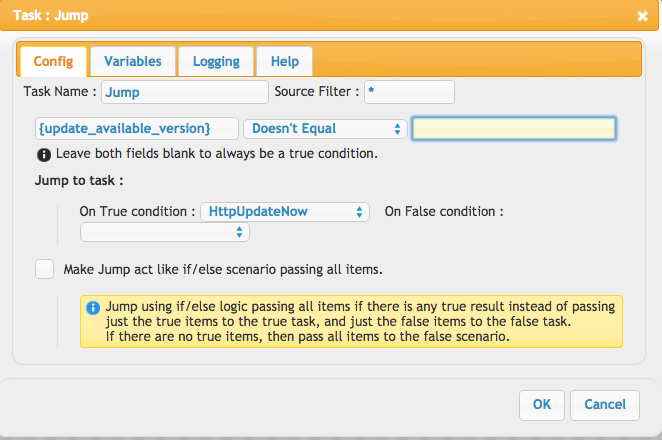Image resolution: width=662 pixels, height=440 pixels.
Task: Select the Help tab
Action: (x=285, y=62)
